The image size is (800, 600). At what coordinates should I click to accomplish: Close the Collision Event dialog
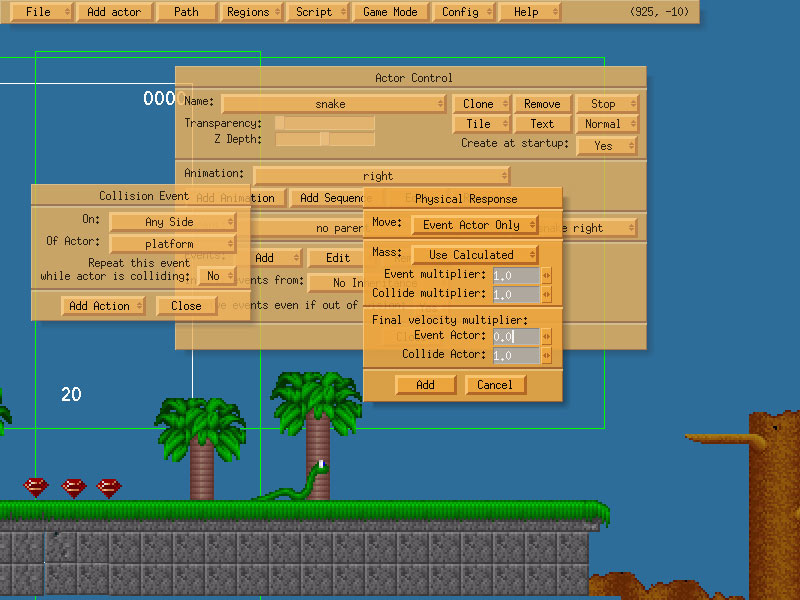[x=186, y=306]
